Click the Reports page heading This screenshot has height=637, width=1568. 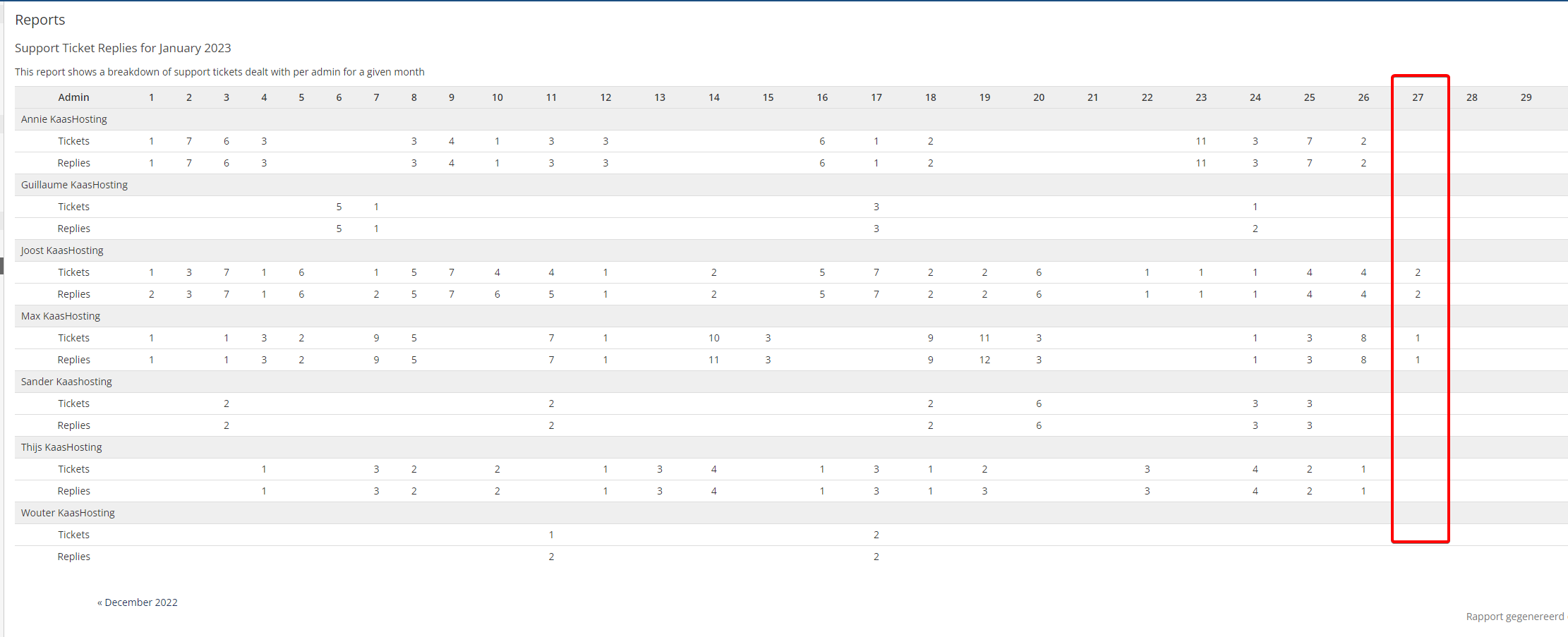[x=40, y=20]
